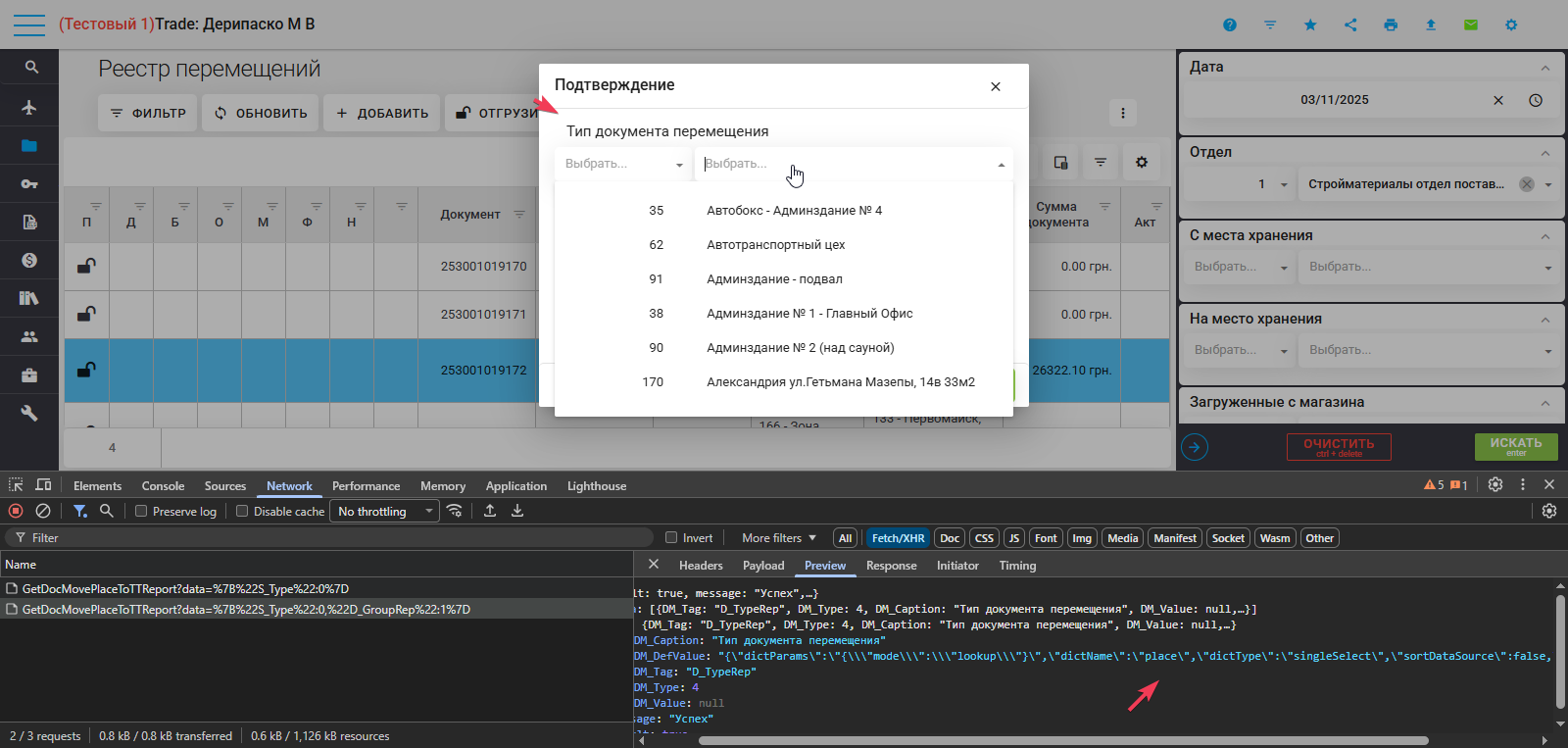Check the Invert filter checkbox

click(671, 537)
